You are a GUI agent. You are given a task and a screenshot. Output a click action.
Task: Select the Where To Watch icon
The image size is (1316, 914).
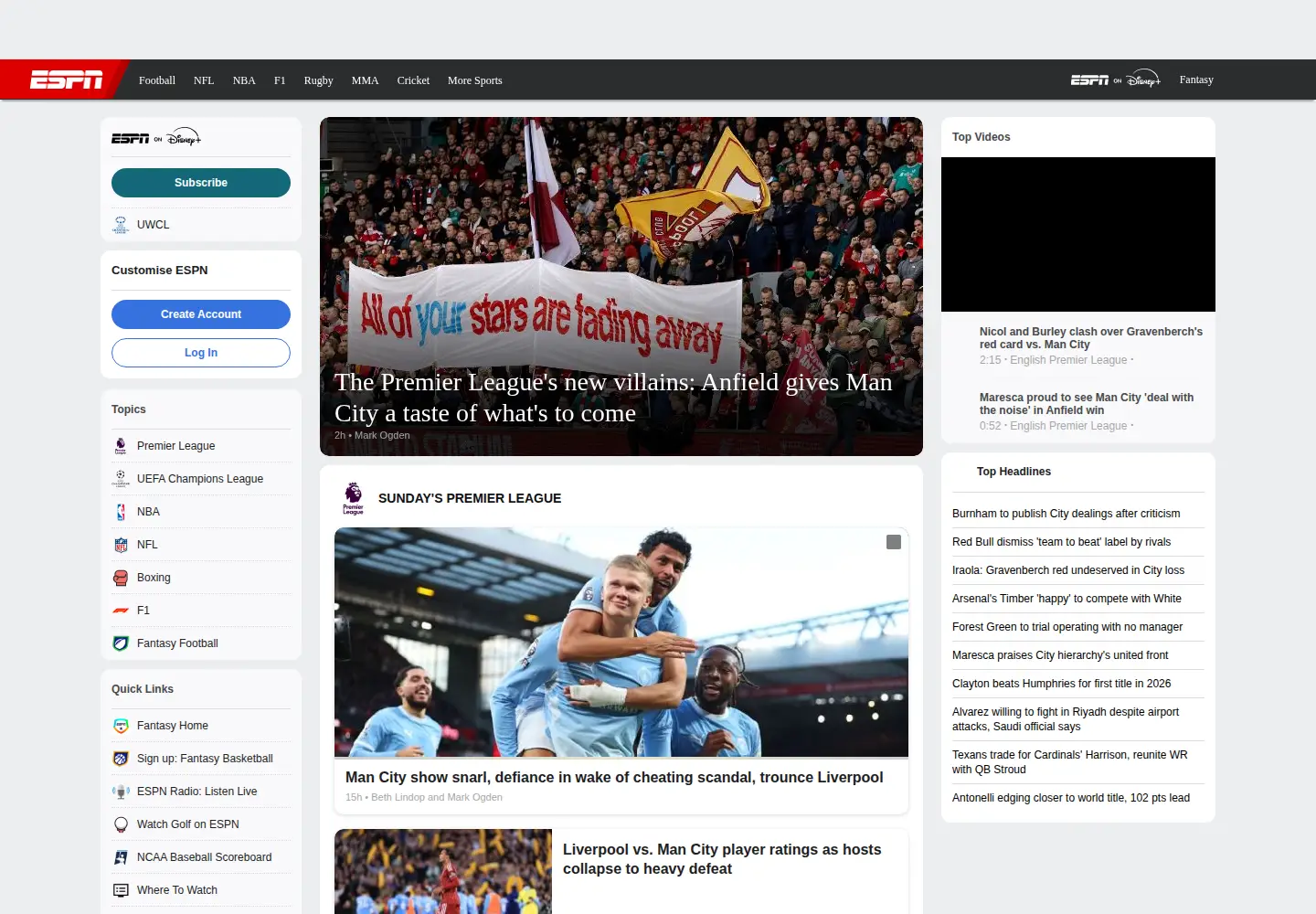point(121,890)
